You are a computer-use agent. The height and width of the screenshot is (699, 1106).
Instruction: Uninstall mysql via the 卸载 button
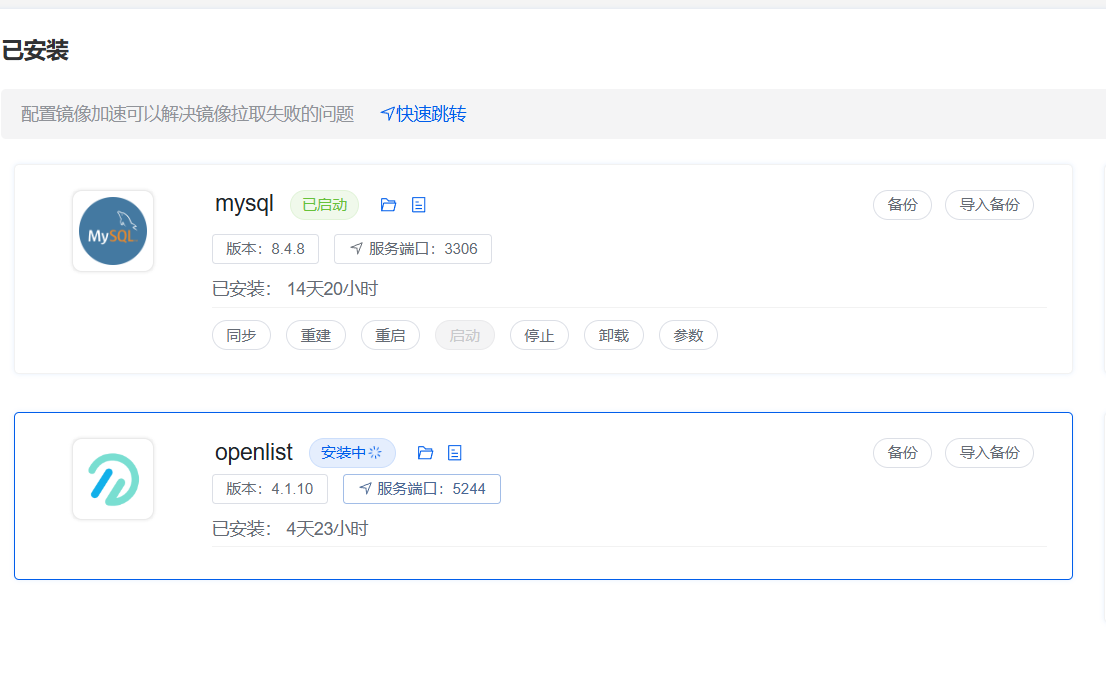pos(614,336)
